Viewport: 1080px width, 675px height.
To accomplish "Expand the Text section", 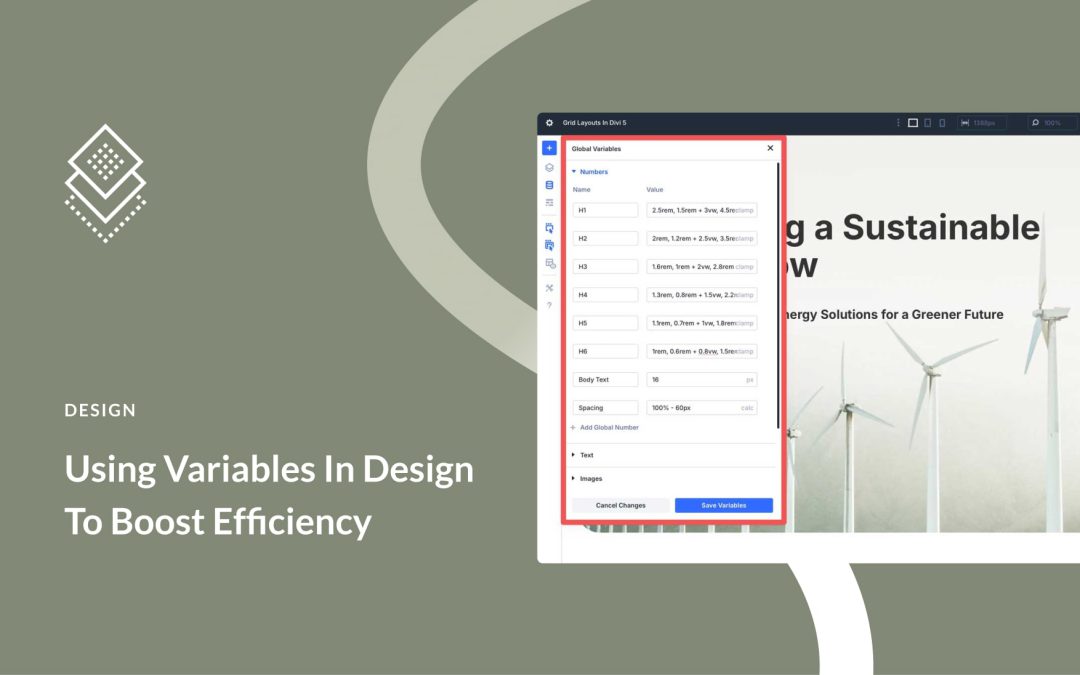I will point(583,455).
